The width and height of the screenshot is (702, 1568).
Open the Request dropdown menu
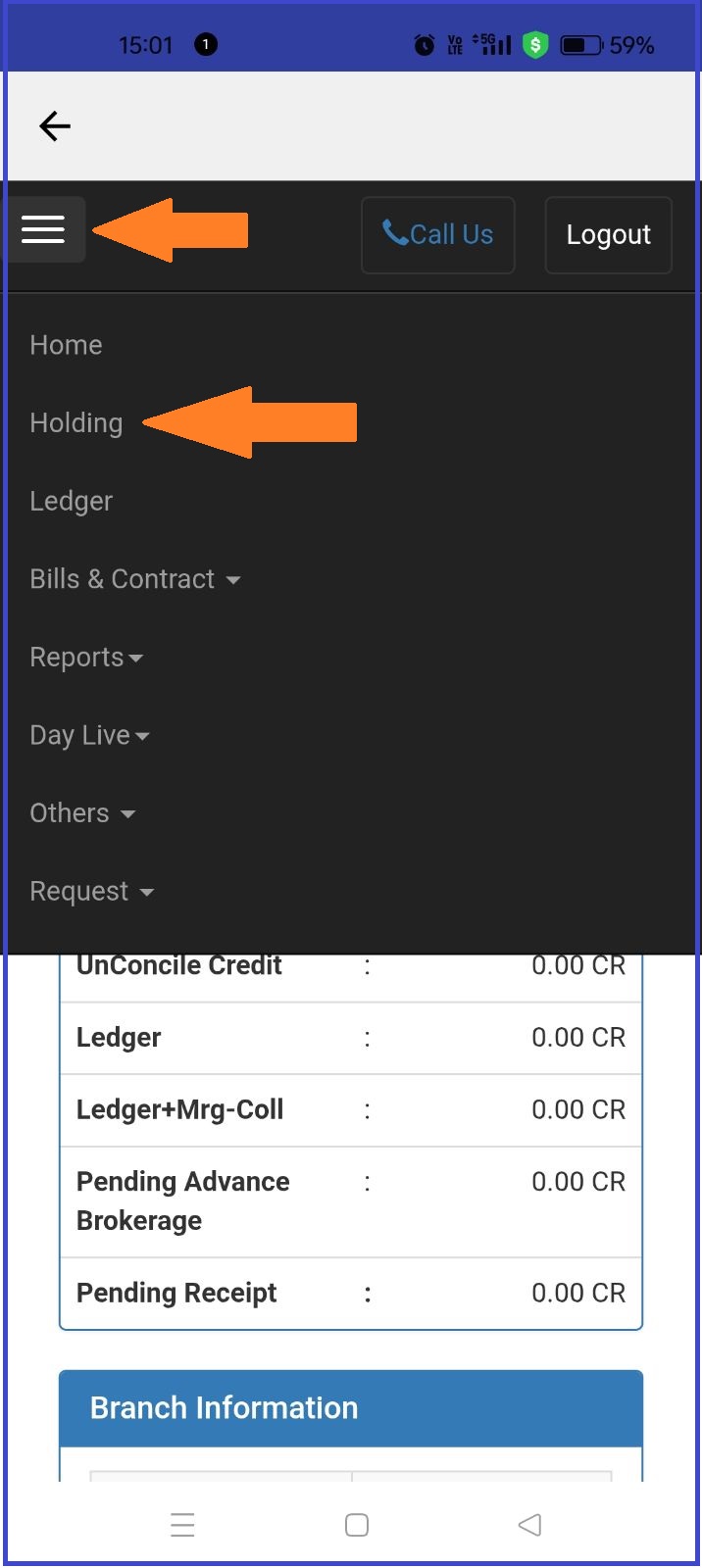pyautogui.click(x=91, y=892)
